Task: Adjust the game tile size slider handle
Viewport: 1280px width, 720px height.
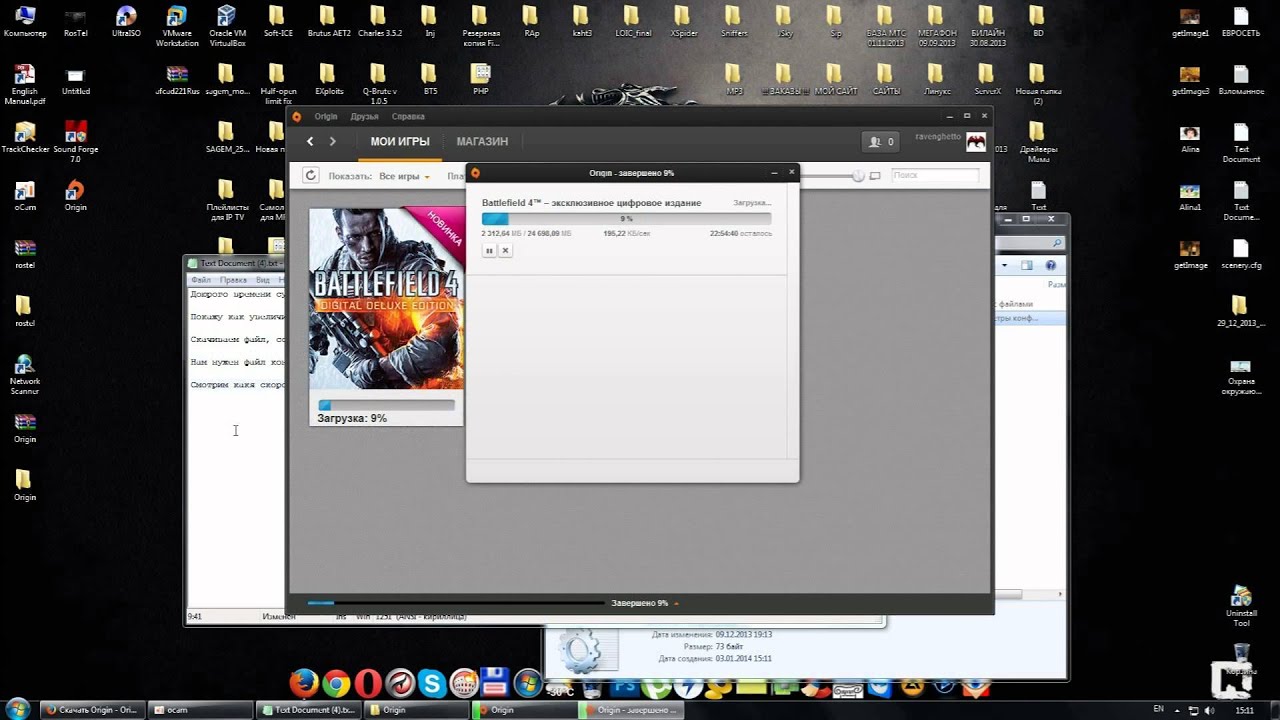Action: tap(858, 176)
